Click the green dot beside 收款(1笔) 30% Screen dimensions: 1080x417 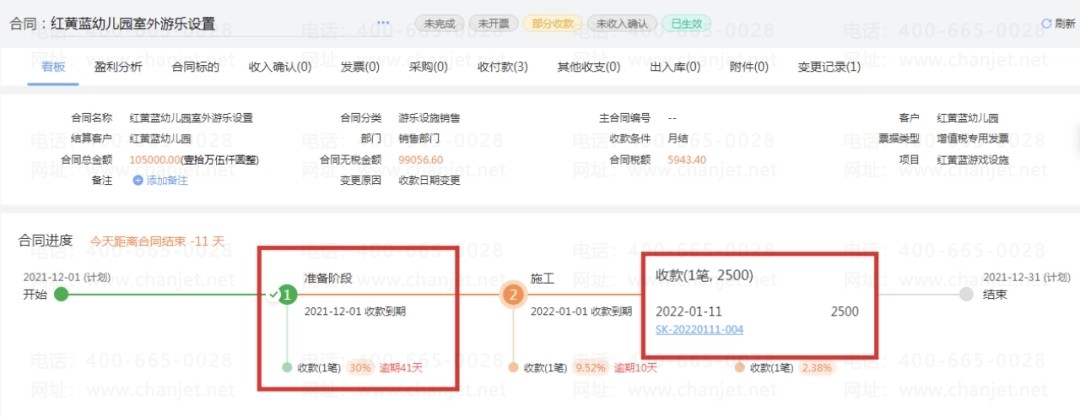click(x=287, y=367)
